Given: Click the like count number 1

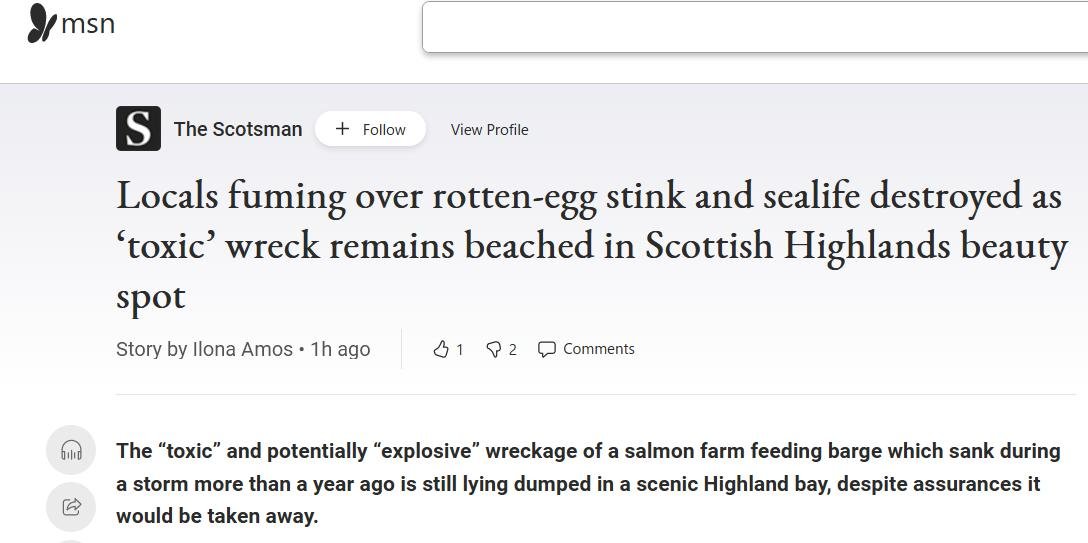Looking at the screenshot, I should point(460,349).
